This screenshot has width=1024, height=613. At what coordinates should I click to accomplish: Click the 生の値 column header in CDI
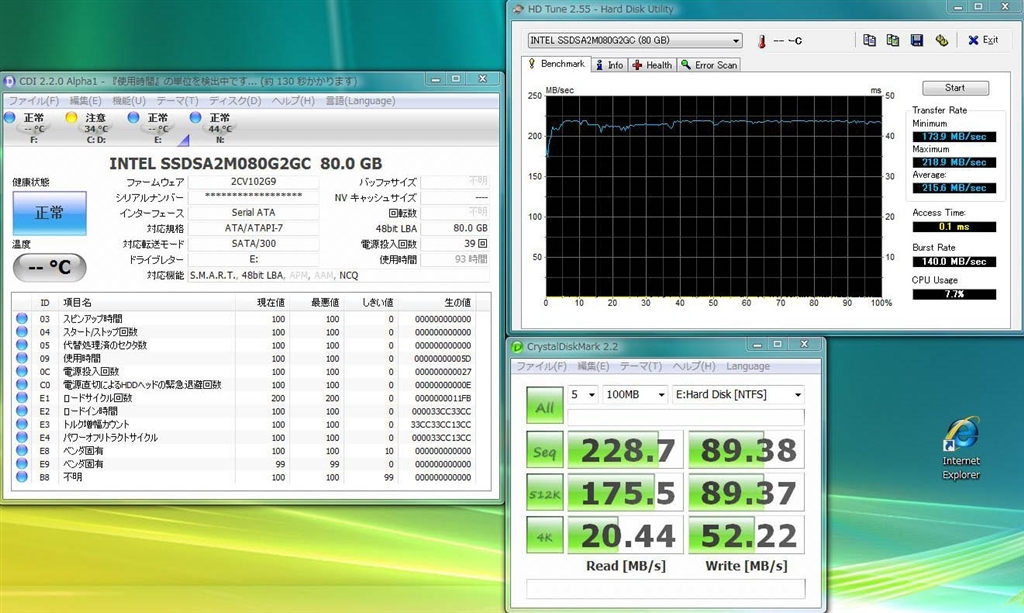tap(457, 302)
